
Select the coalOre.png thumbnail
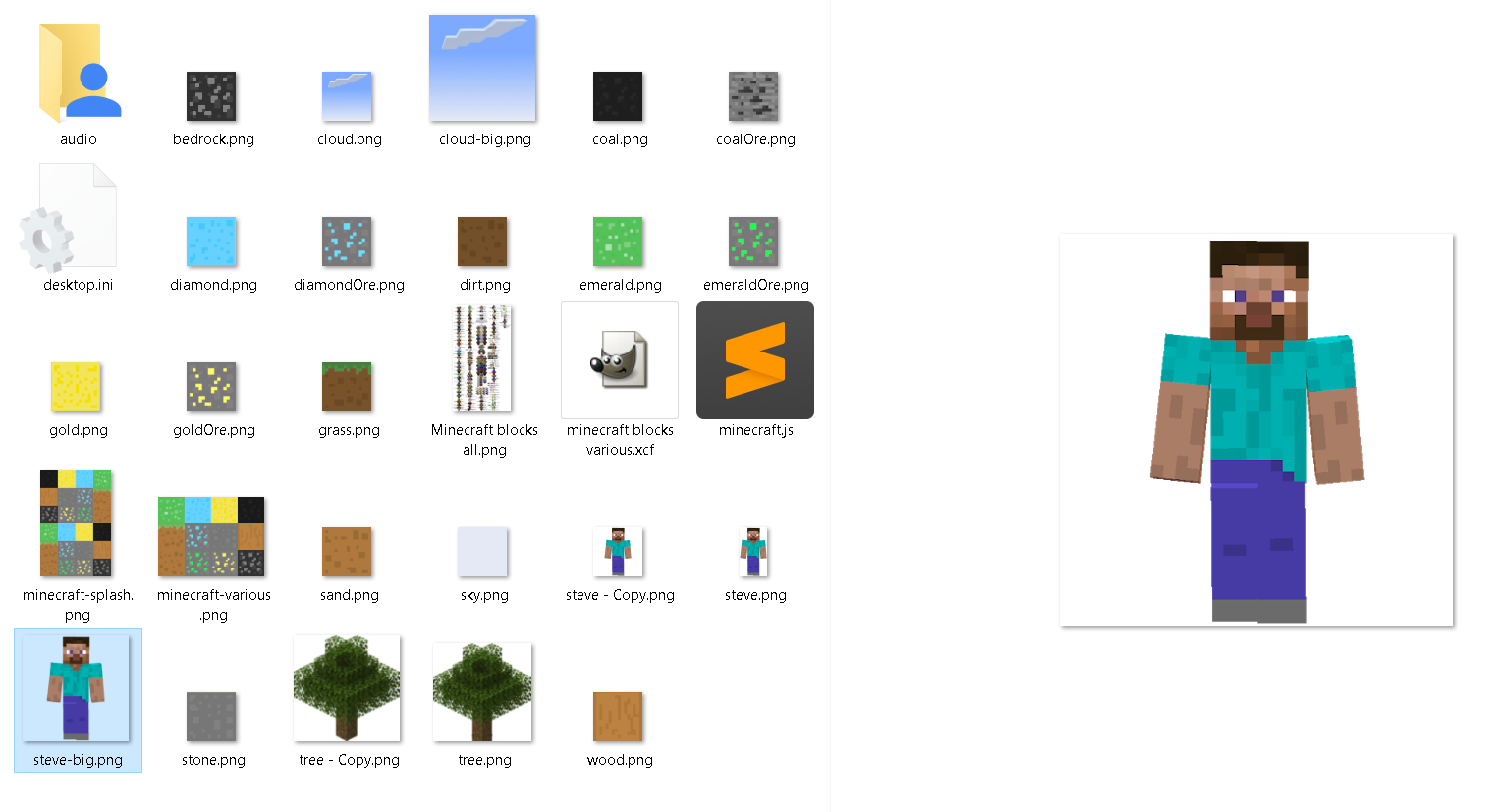(753, 96)
